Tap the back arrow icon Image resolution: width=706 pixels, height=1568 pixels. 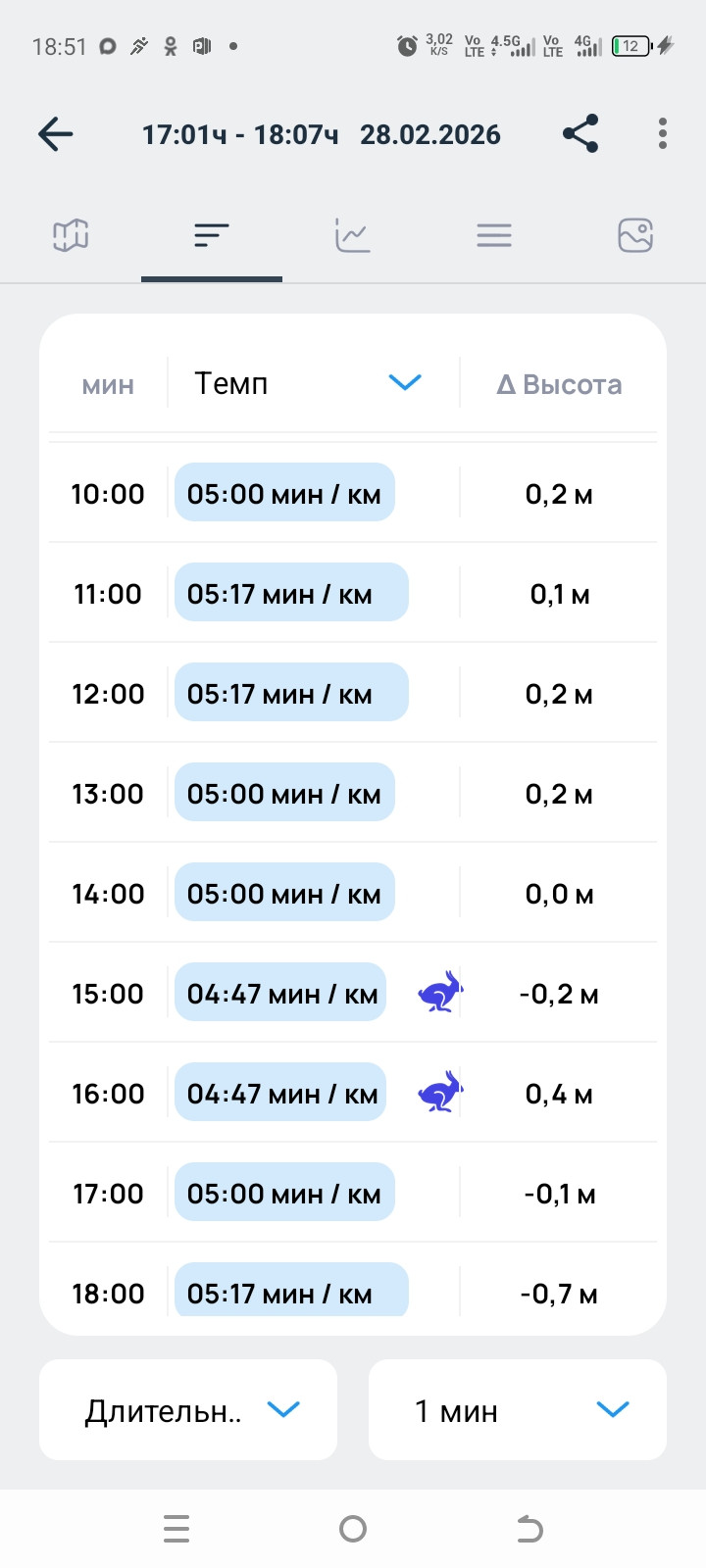[x=56, y=134]
